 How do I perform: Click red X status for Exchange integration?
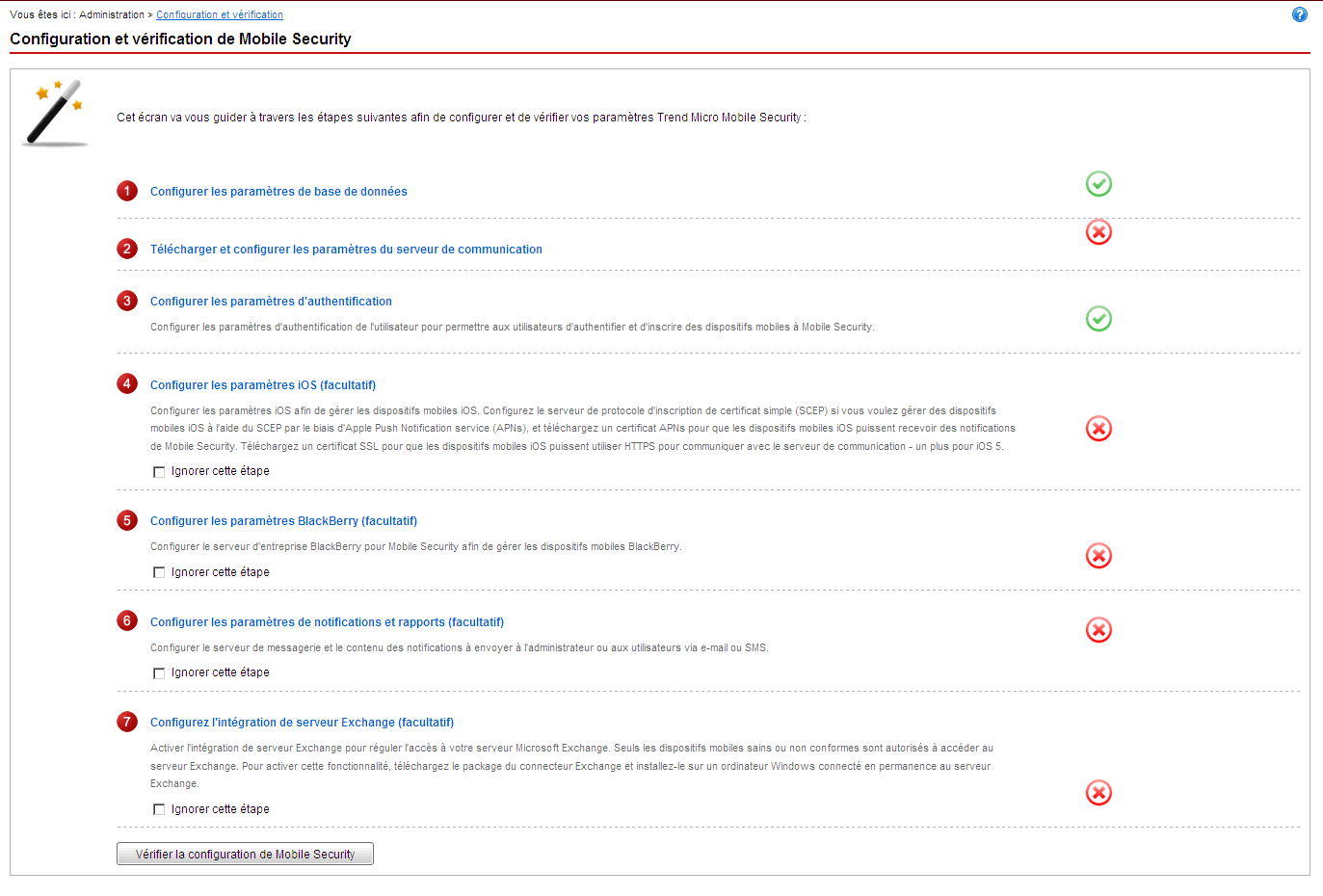1098,793
